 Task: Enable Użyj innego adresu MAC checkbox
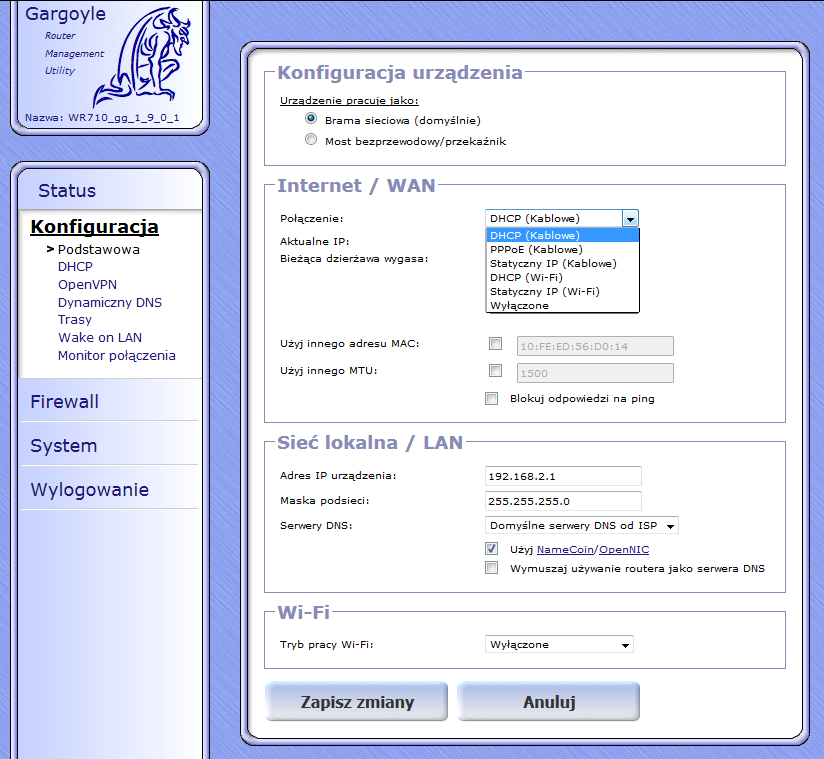point(495,344)
